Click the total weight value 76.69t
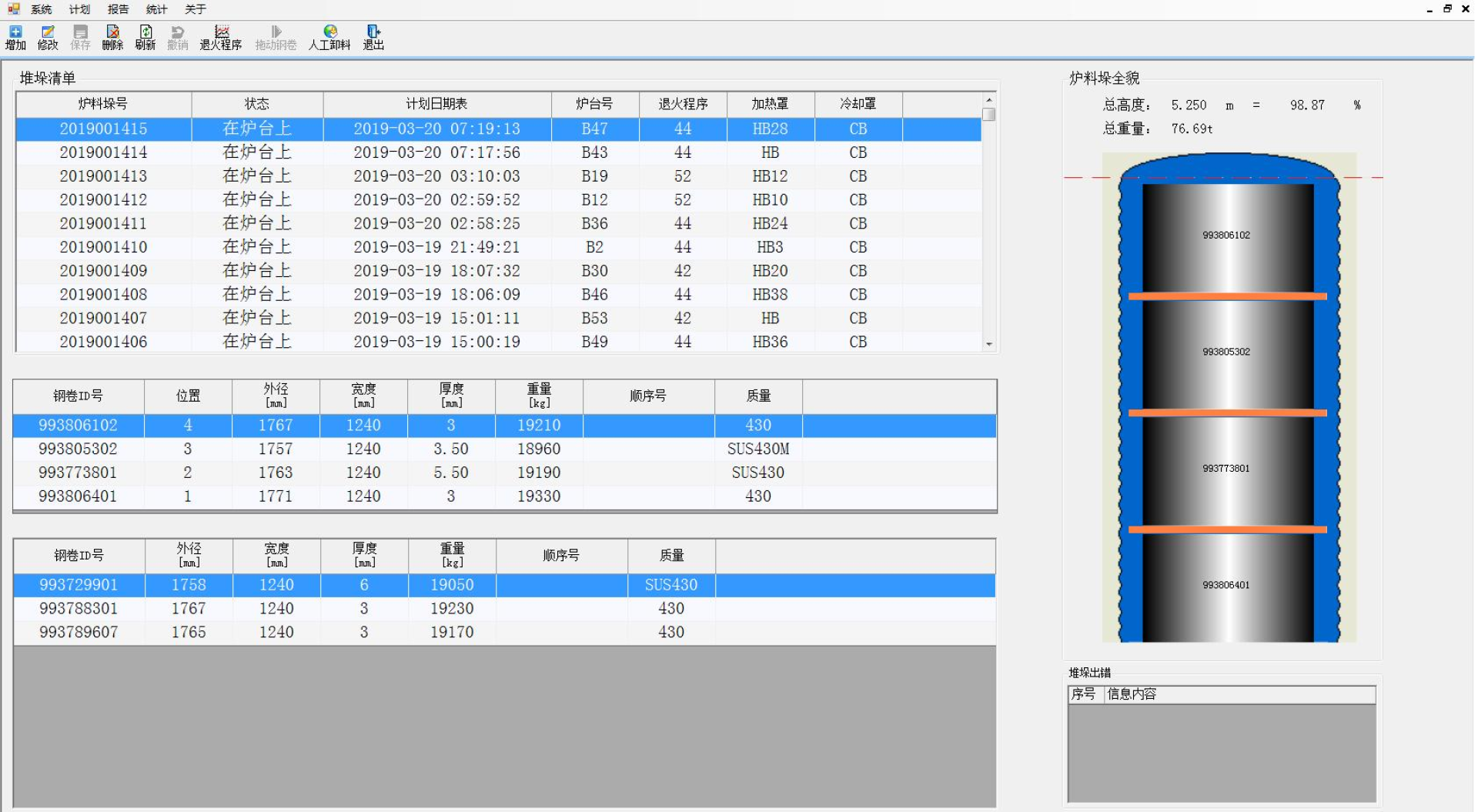The height and width of the screenshot is (812, 1478). click(1192, 129)
